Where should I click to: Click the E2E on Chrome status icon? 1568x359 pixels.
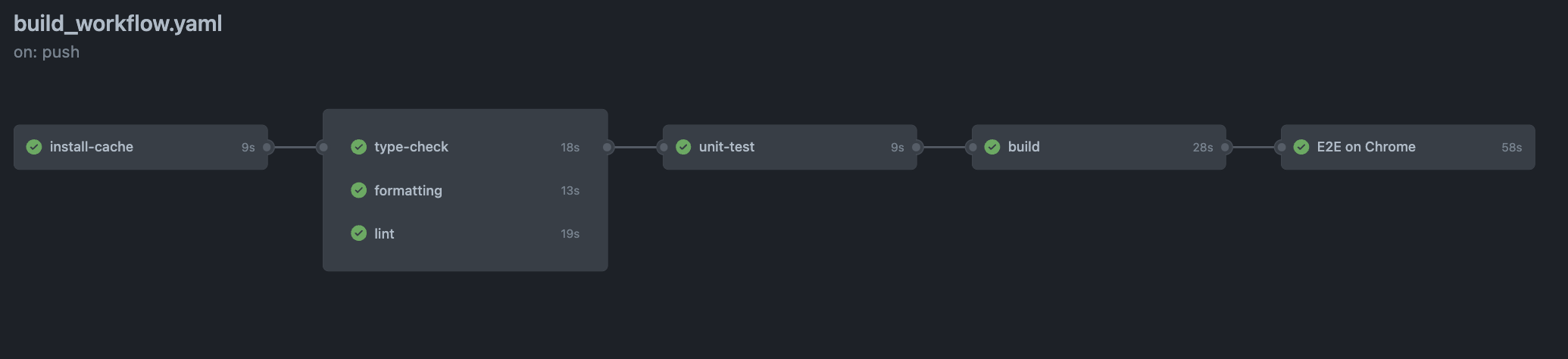[x=1301, y=147]
